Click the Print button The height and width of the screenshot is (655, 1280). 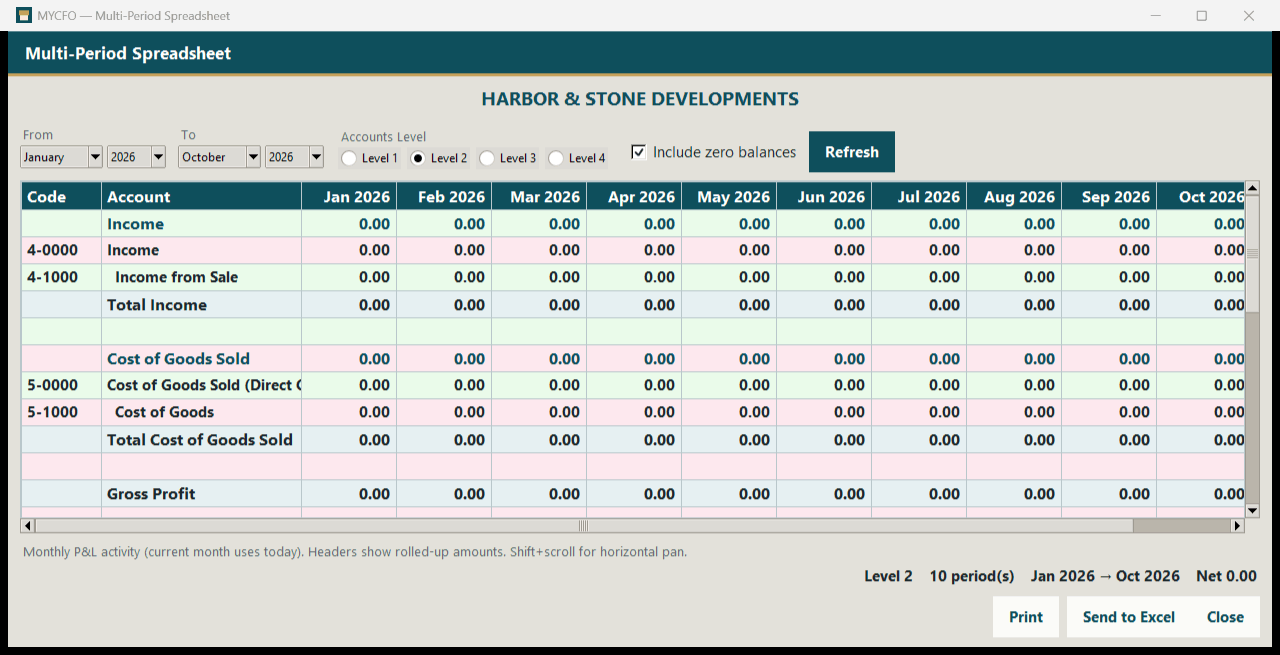click(1026, 617)
